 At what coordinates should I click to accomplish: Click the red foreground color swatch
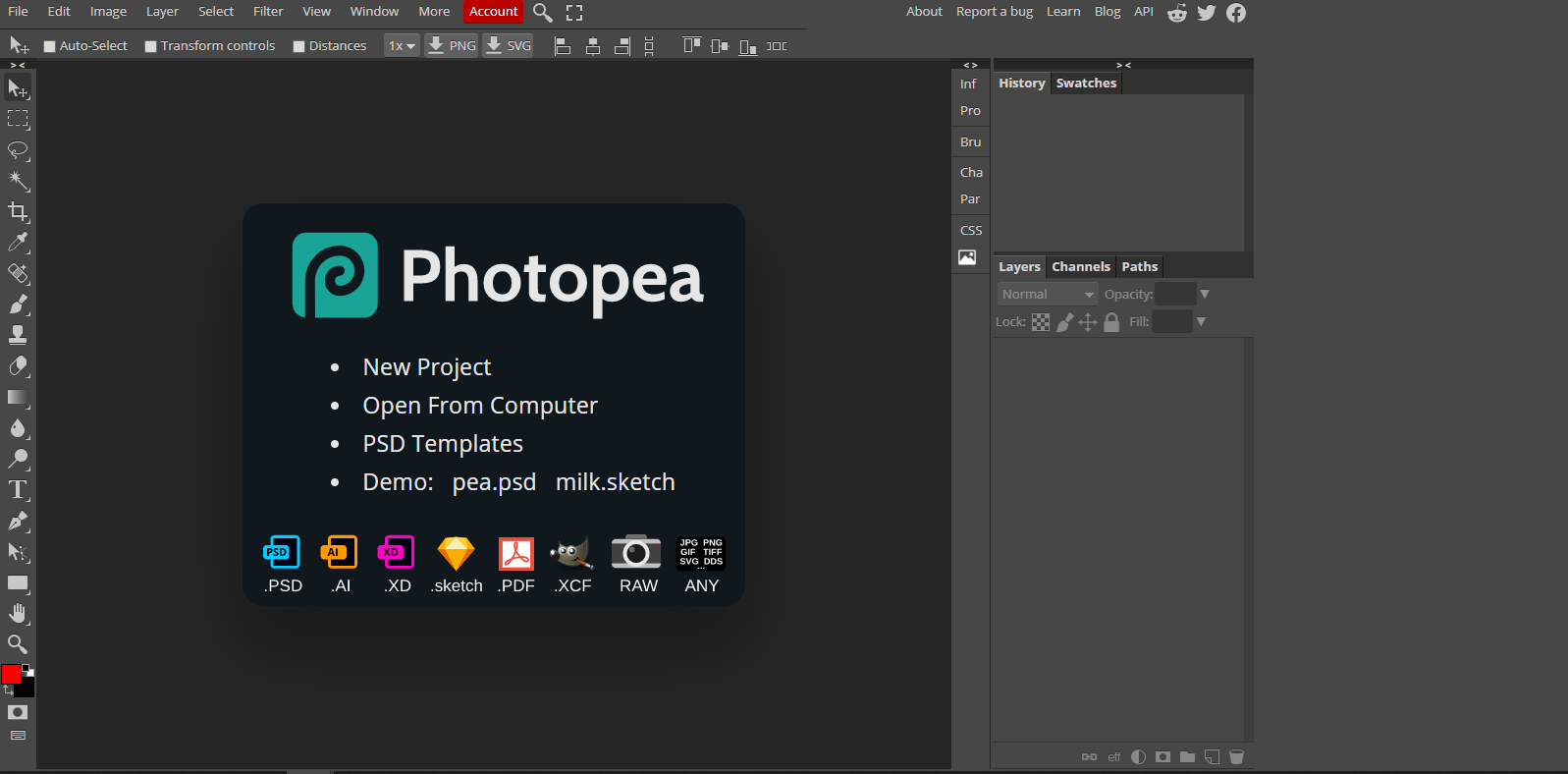[x=11, y=674]
